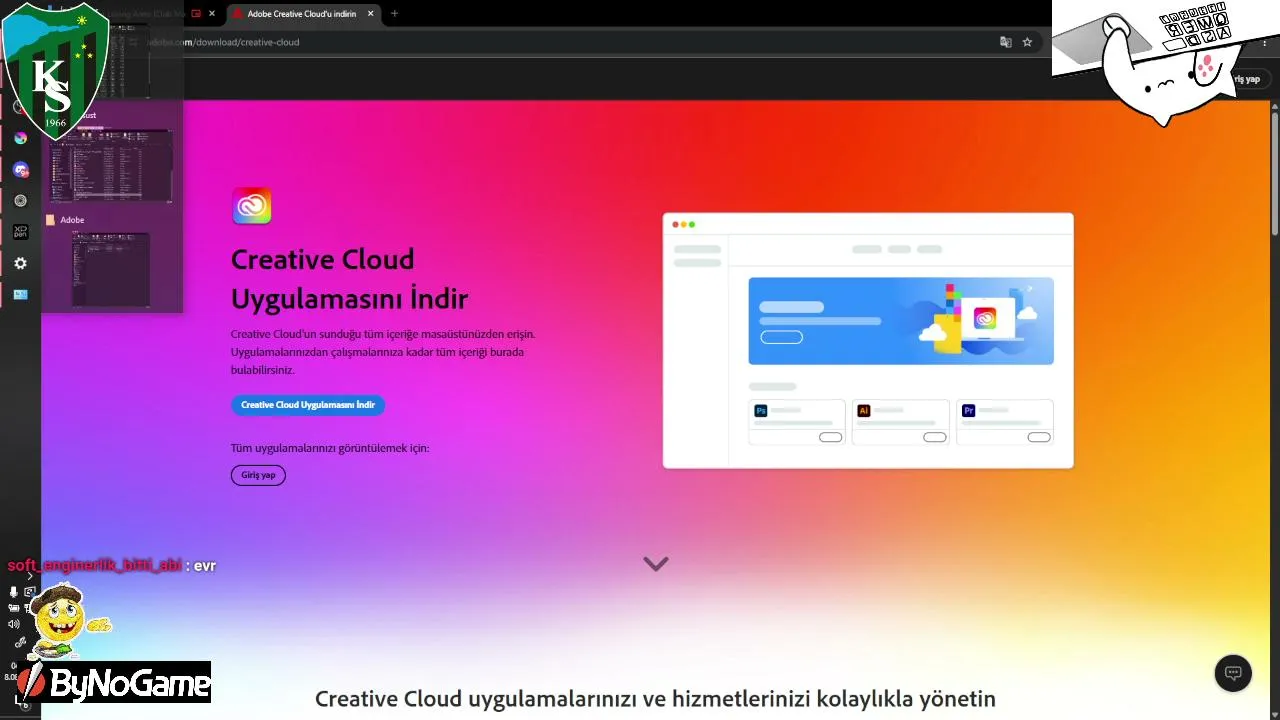The width and height of the screenshot is (1280, 720).
Task: Click the gray round target icon in the sidebar
Action: point(20,201)
